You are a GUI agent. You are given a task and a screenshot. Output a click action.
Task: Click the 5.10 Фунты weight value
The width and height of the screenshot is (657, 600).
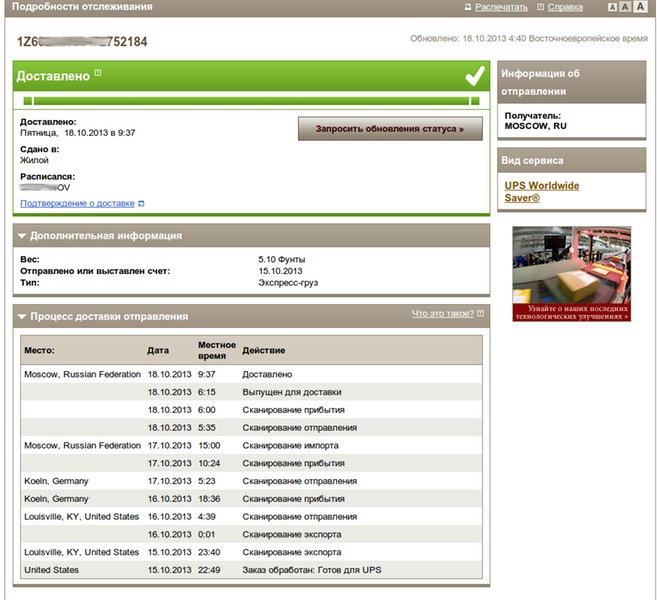[x=282, y=259]
